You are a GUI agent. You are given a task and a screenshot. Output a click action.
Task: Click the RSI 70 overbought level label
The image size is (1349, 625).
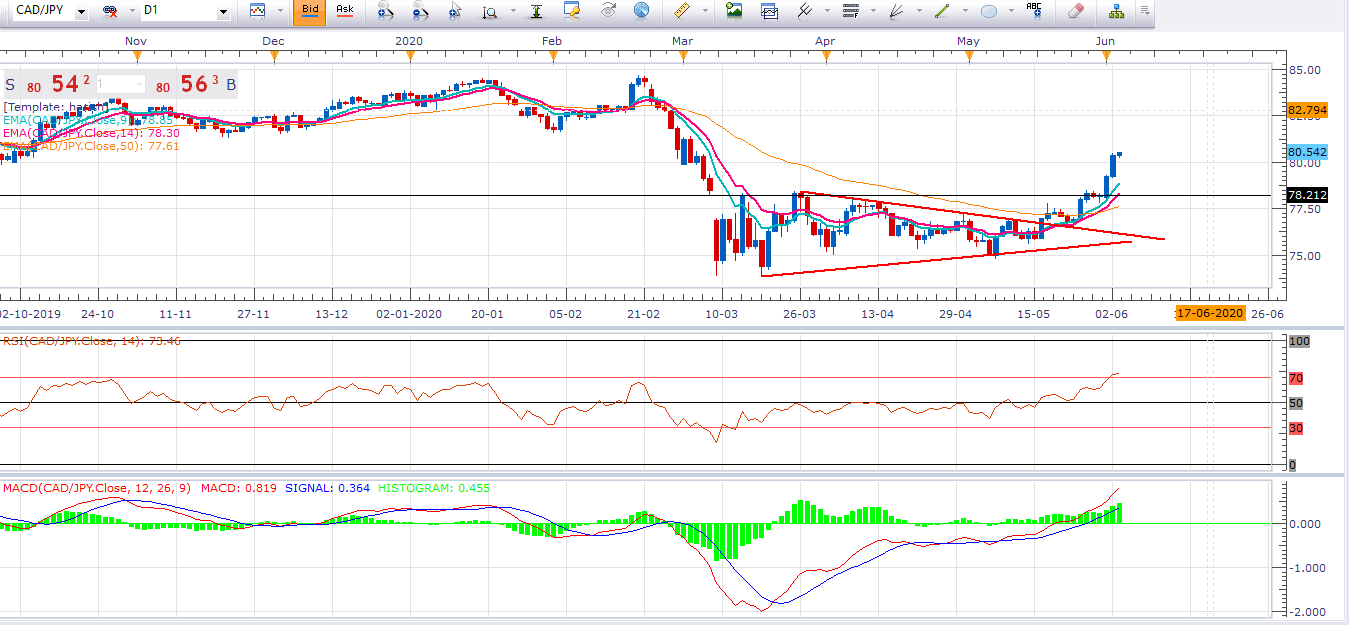click(1295, 378)
